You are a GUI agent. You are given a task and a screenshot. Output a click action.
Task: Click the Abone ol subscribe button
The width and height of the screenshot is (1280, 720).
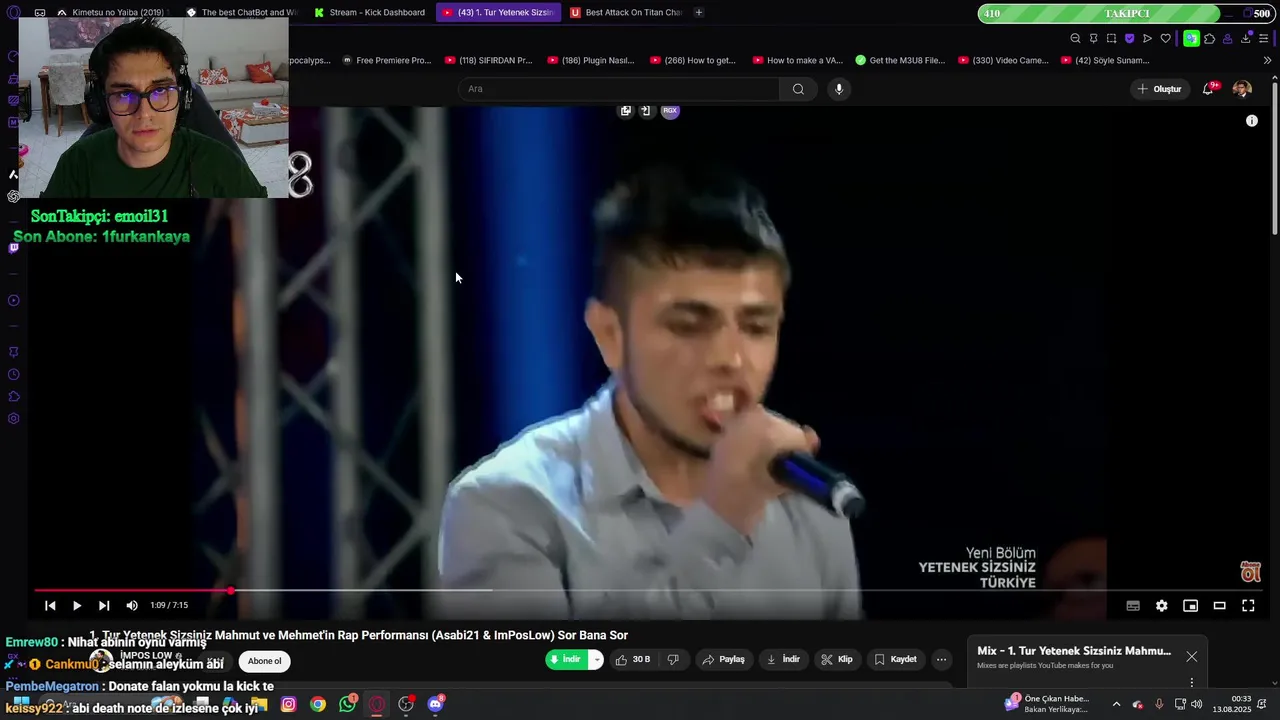point(264,660)
